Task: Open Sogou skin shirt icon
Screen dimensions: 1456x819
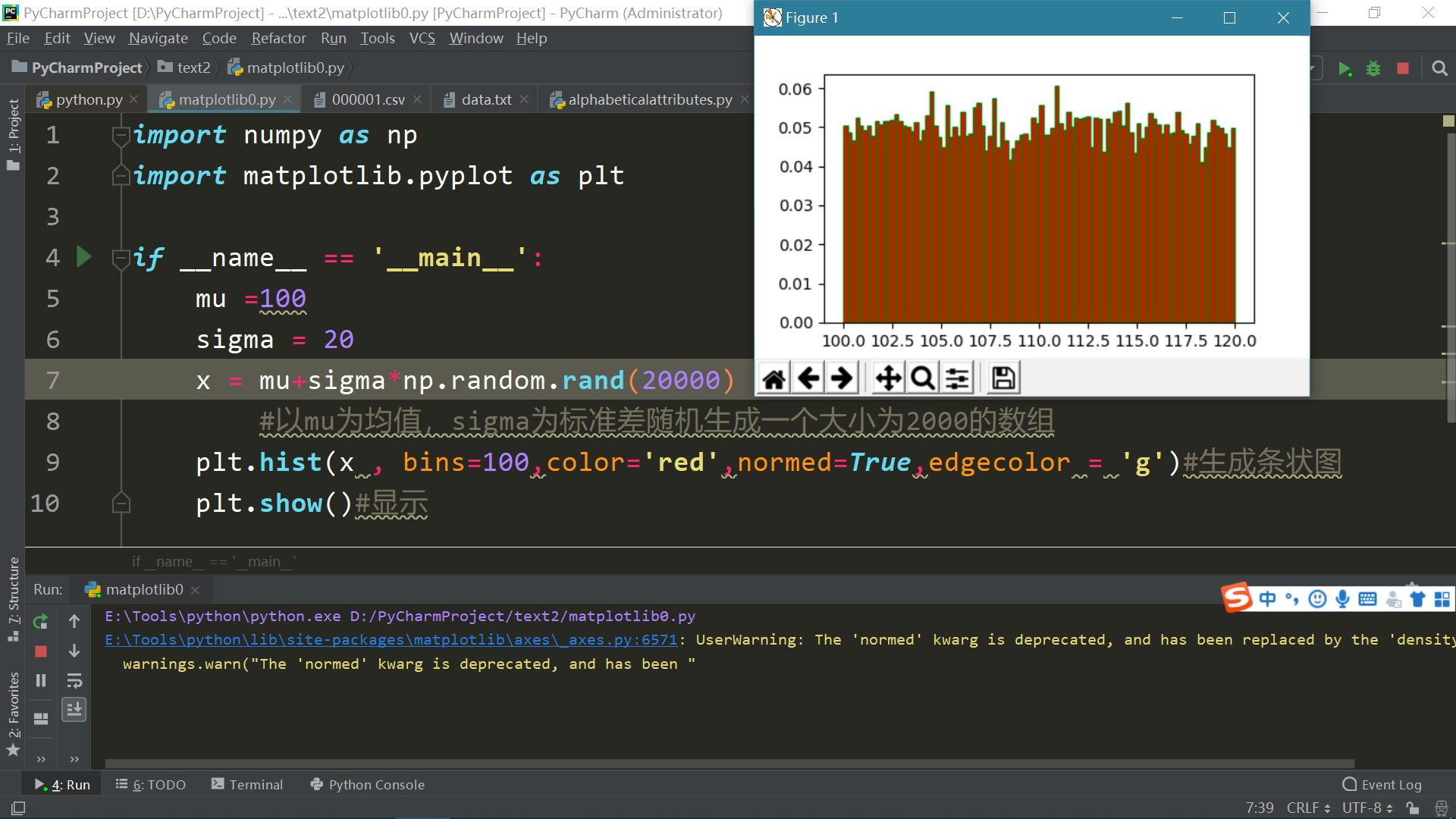Action: click(1417, 599)
